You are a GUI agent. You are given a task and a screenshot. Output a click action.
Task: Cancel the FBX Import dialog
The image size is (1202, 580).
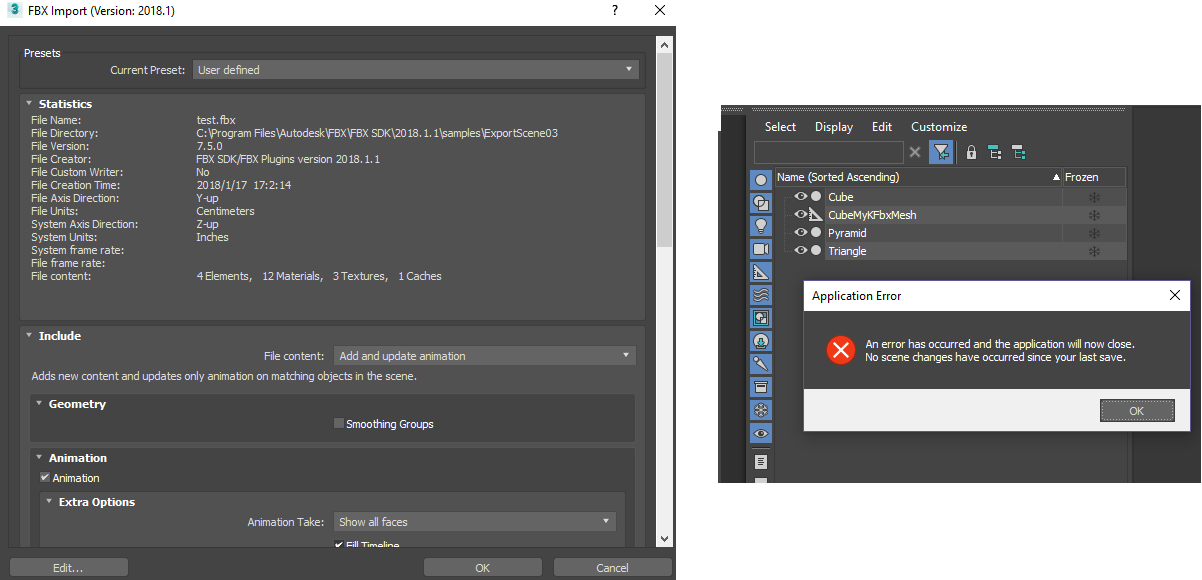(x=612, y=568)
